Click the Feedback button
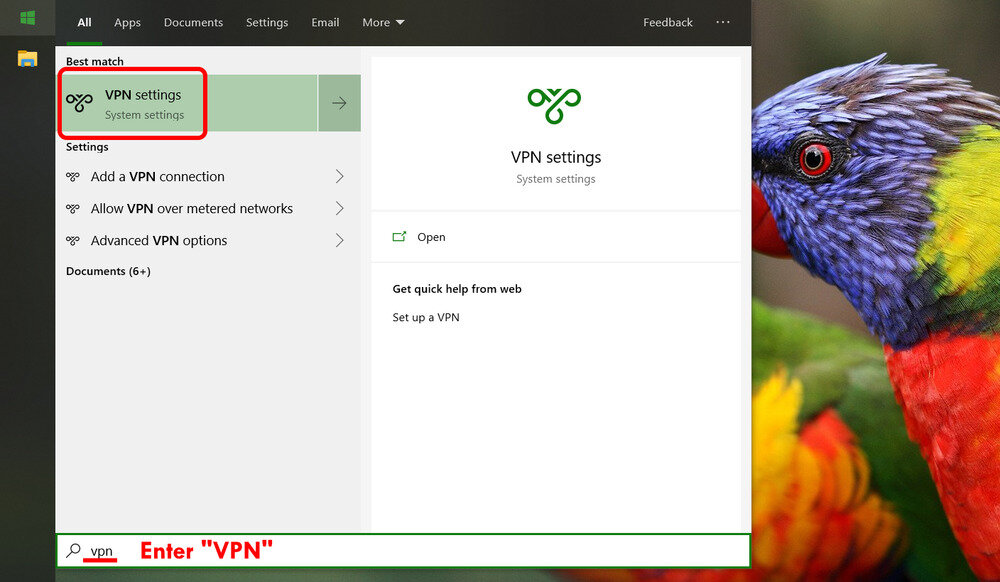Screen dimensions: 1000x582 point(668,22)
